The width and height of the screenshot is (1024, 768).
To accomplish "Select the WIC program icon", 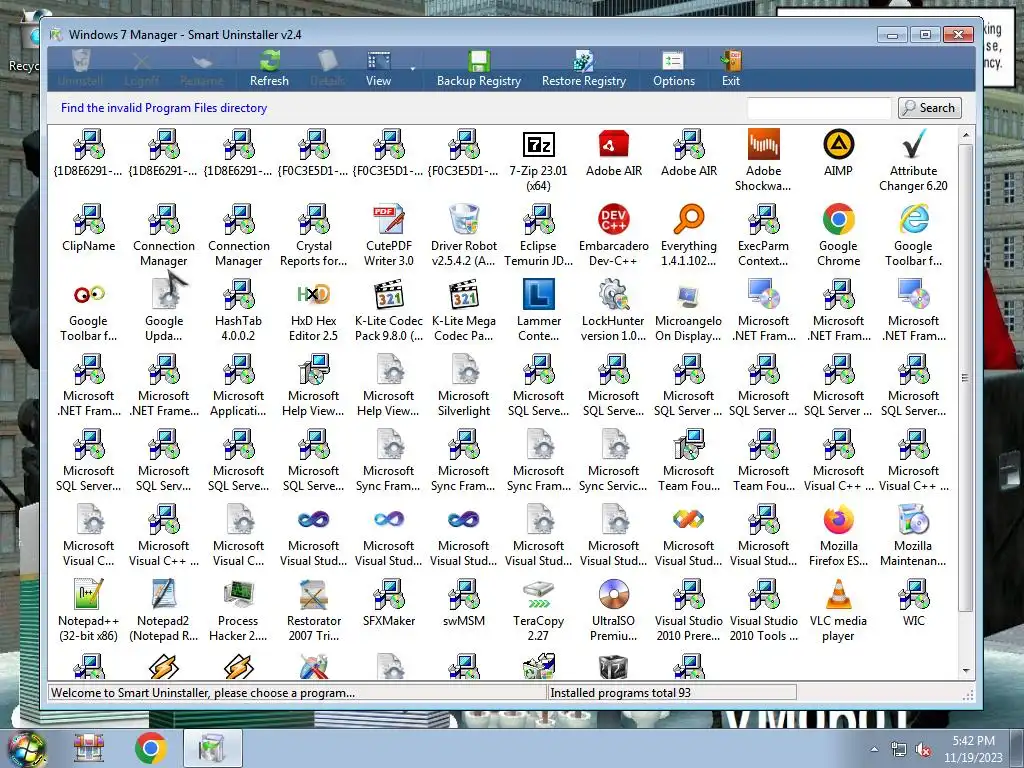I will 913,603.
